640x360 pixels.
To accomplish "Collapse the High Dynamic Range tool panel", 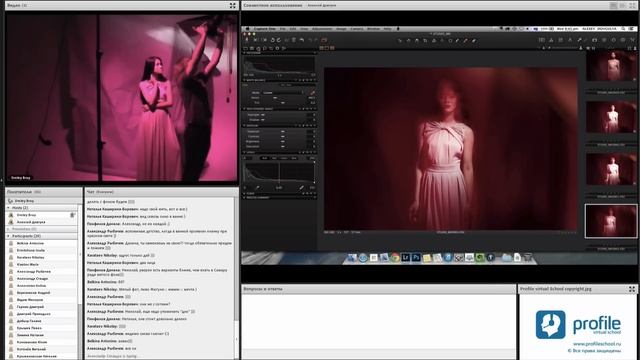I will click(x=245, y=109).
